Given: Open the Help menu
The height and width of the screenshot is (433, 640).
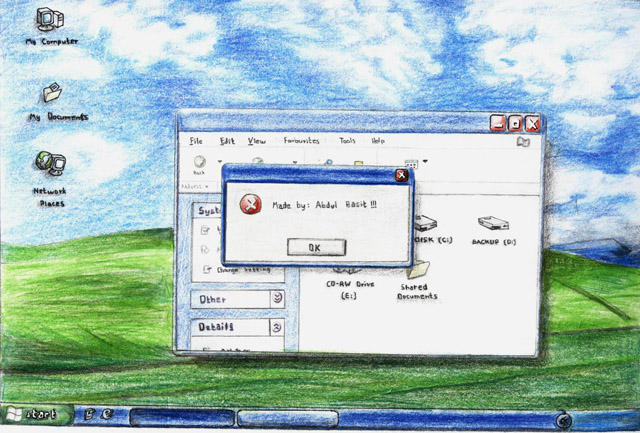Looking at the screenshot, I should 378,140.
